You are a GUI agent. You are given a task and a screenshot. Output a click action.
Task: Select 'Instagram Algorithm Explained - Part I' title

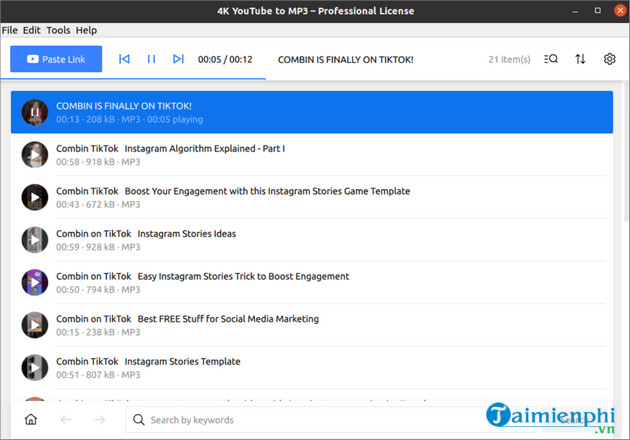pyautogui.click(x=205, y=149)
